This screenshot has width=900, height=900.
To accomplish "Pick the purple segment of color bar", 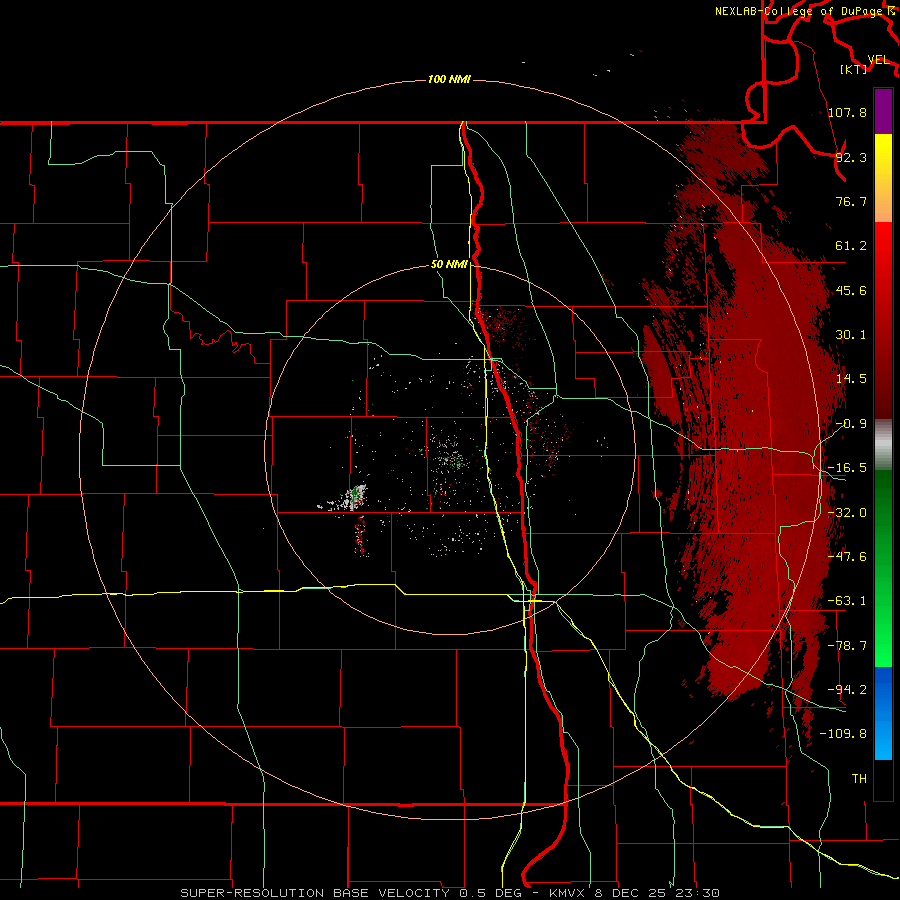I will pyautogui.click(x=883, y=112).
